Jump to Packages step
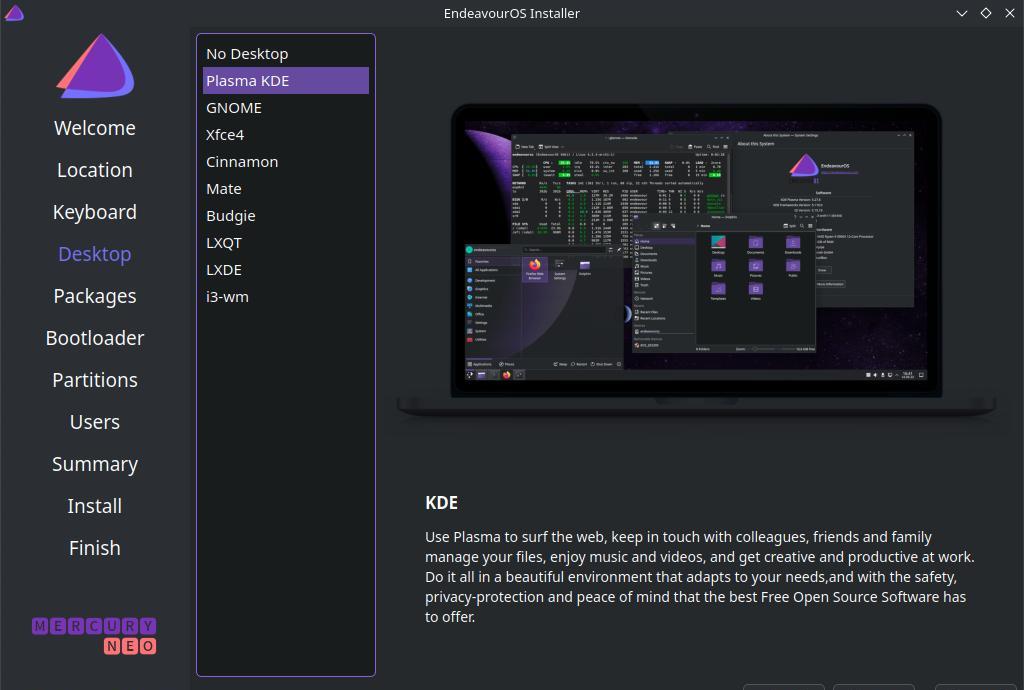This screenshot has height=690, width=1024. coord(95,296)
